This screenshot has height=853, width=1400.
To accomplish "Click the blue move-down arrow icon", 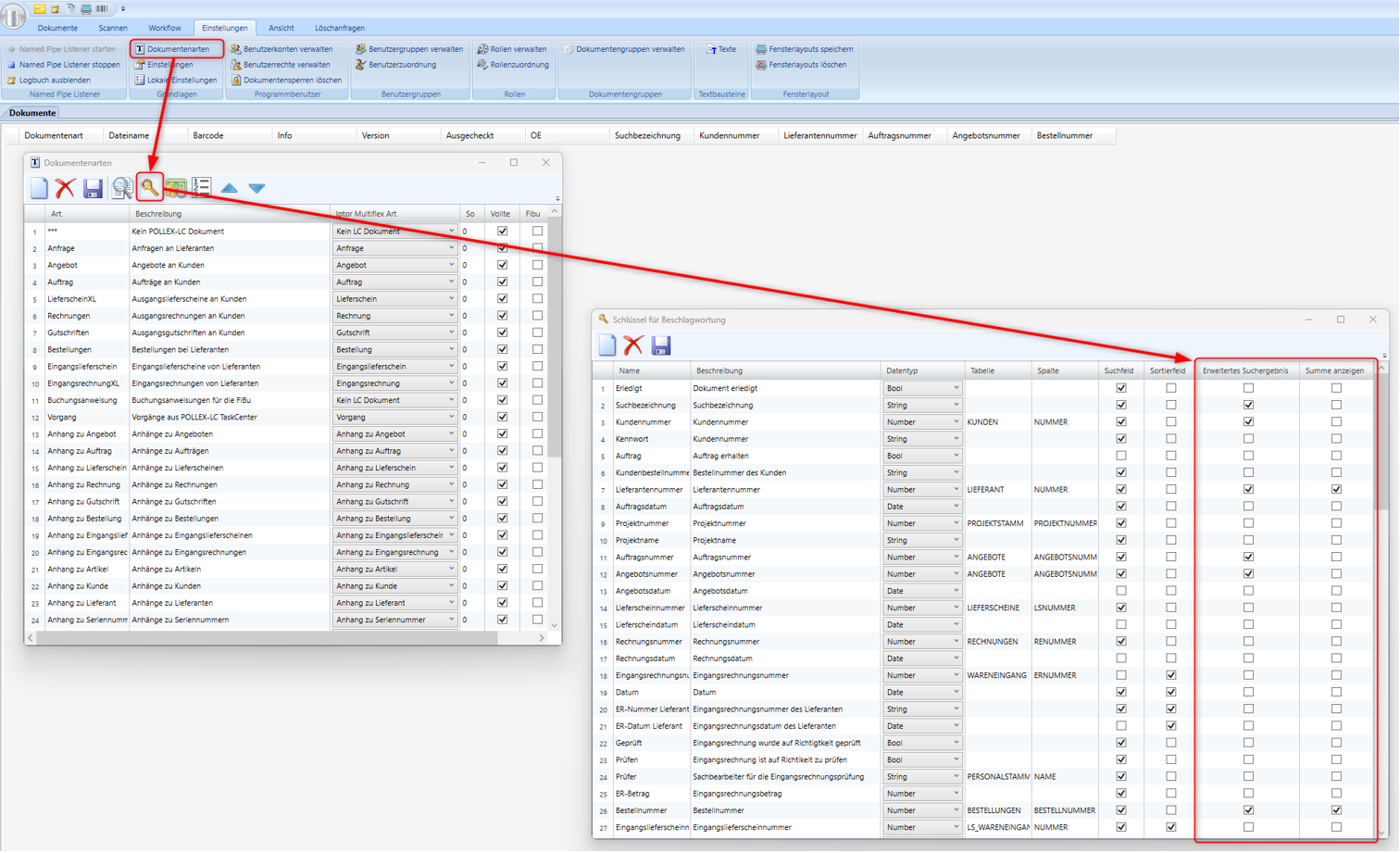I will tap(256, 188).
